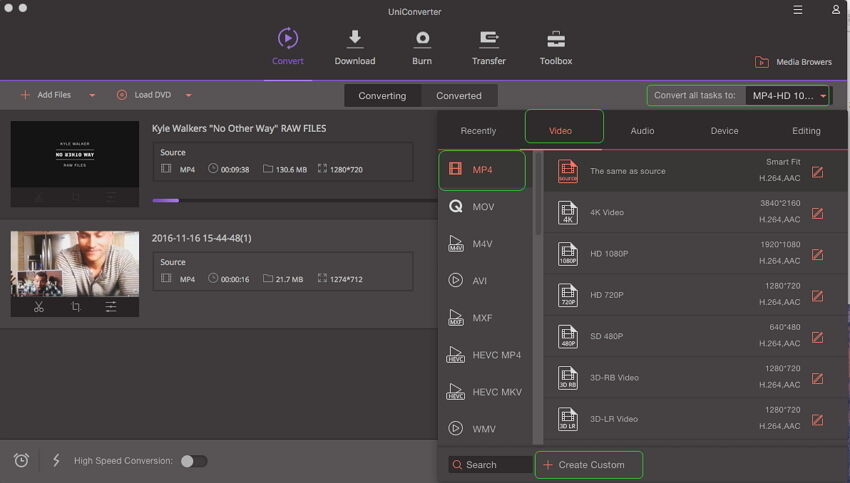Open Convert all tasks to format dropdown

click(787, 95)
